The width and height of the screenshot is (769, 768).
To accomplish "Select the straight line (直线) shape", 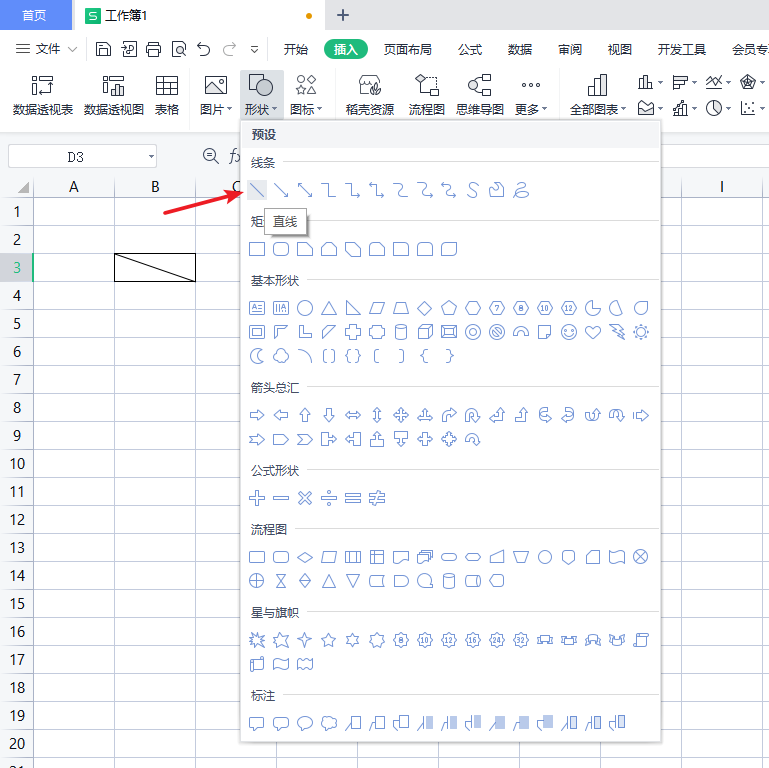I will click(257, 190).
